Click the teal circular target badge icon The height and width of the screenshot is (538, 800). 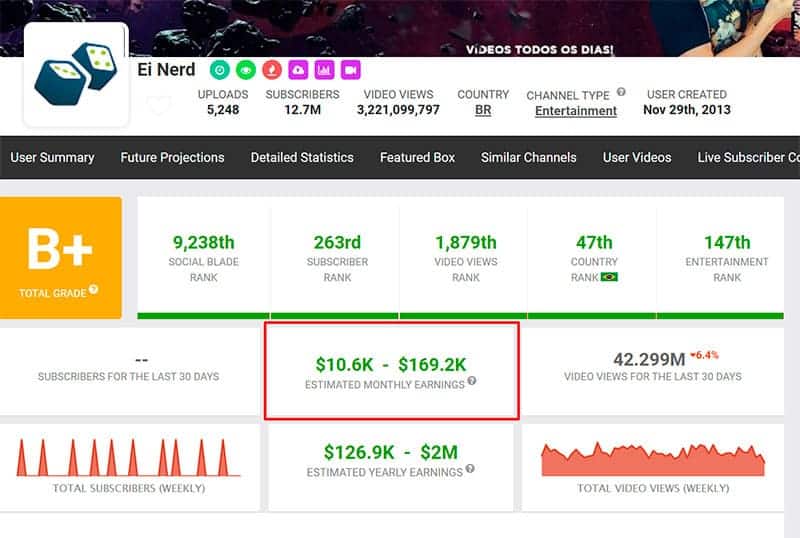click(220, 70)
